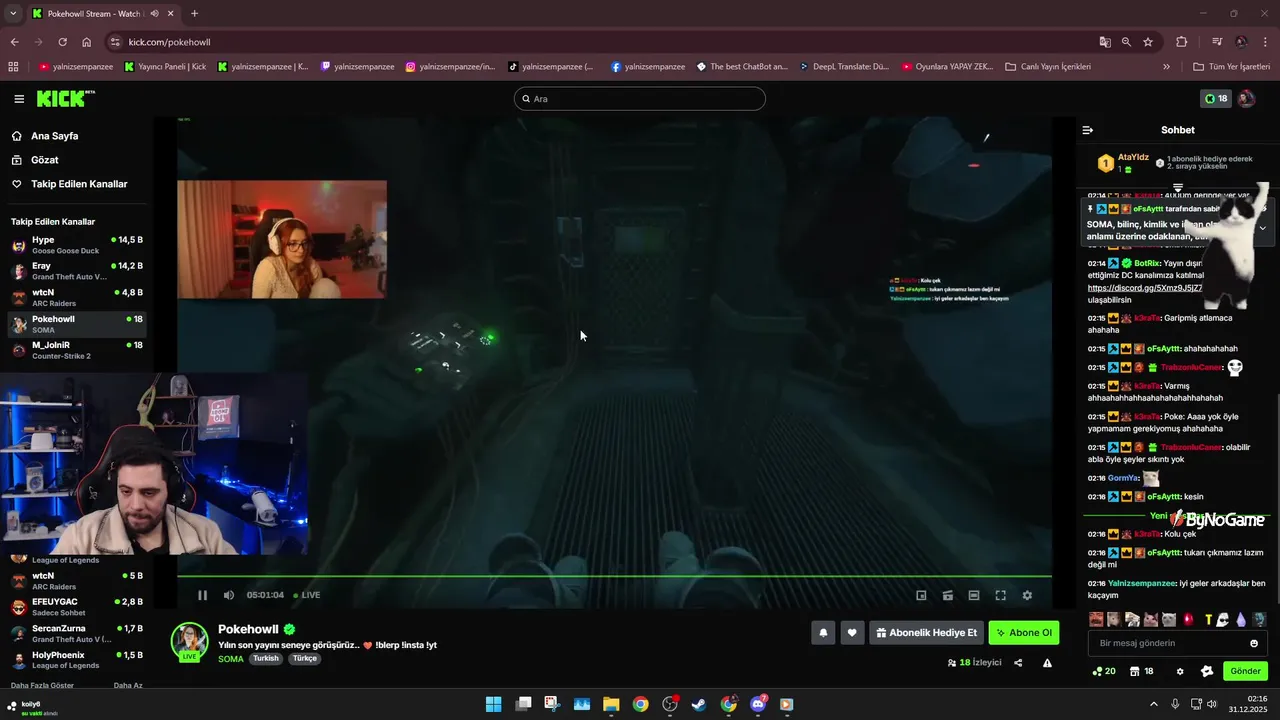The width and height of the screenshot is (1280, 720).
Task: Open the chat shop icon
Action: click(x=1141, y=671)
